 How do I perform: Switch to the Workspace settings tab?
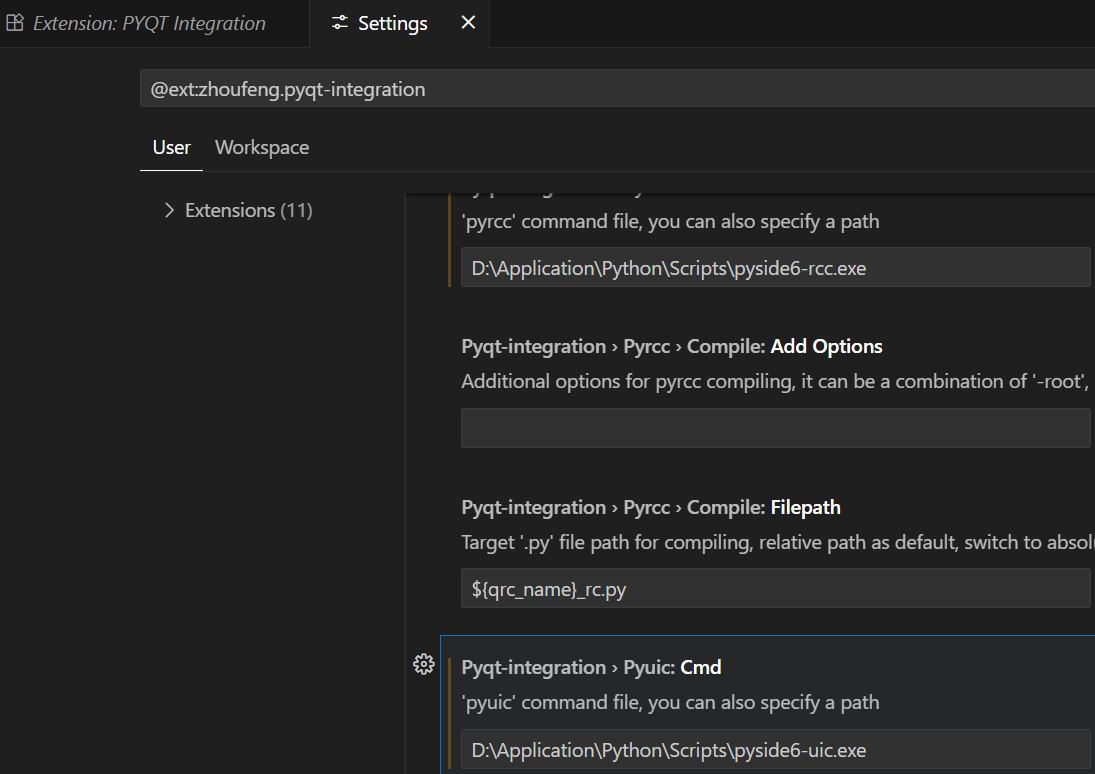262,147
